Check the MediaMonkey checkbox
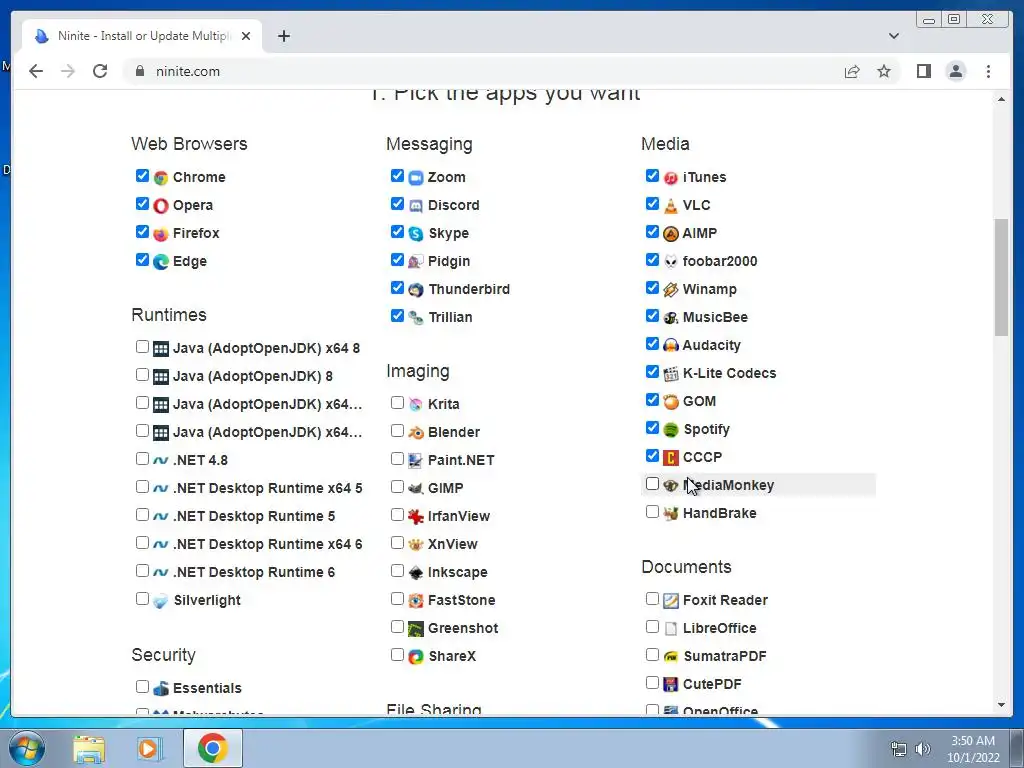This screenshot has height=768, width=1024. 652,484
